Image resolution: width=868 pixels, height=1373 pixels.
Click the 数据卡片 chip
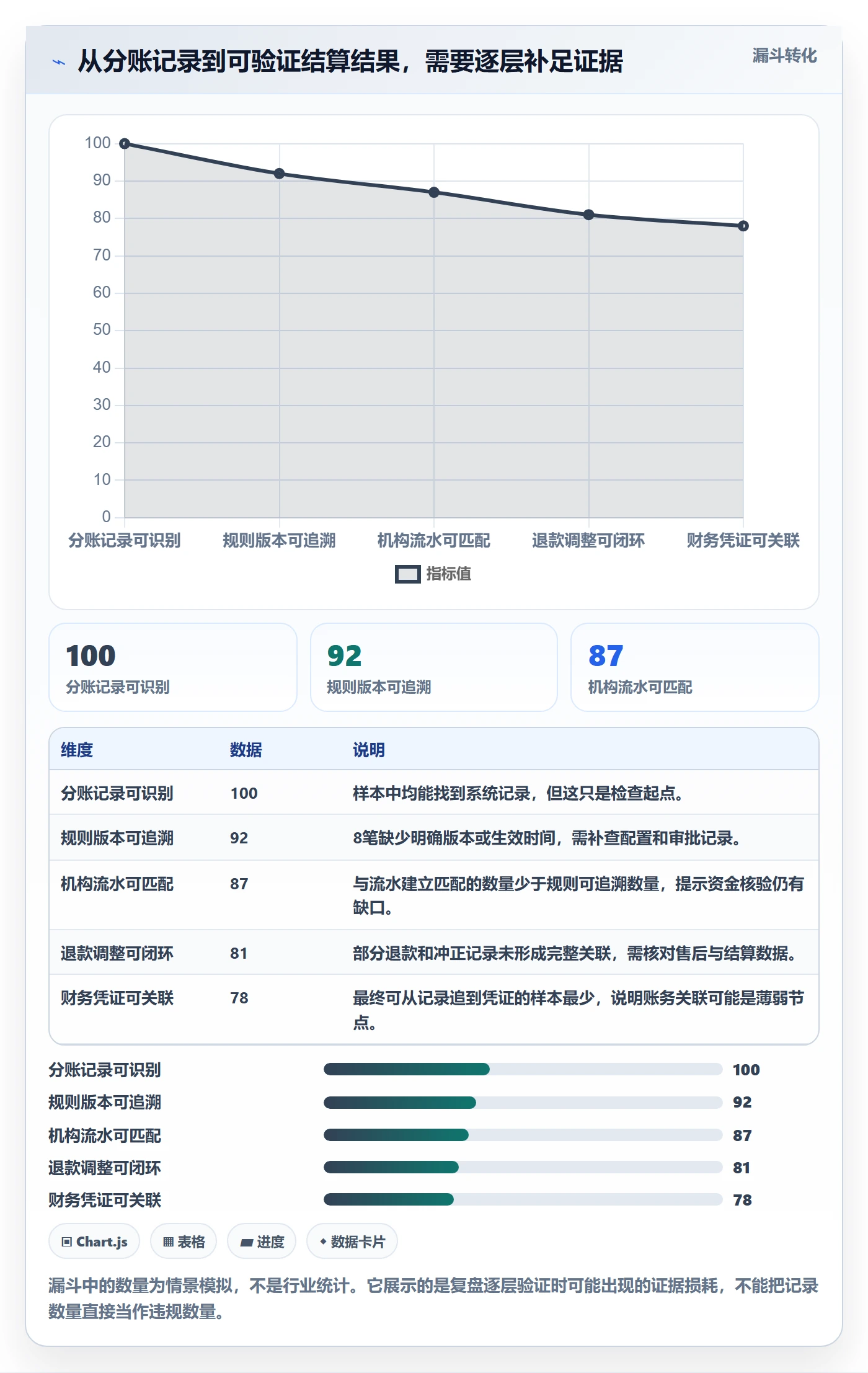pos(352,1242)
